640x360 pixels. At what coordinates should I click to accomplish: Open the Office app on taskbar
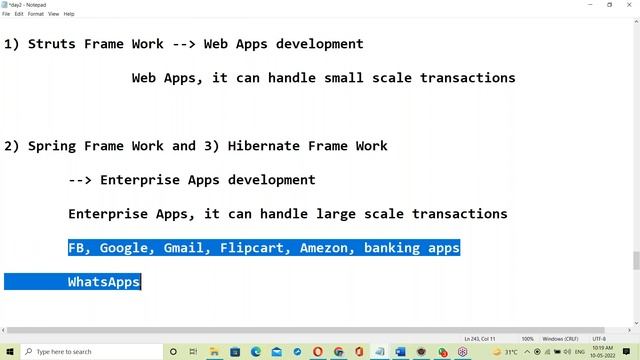point(359,351)
